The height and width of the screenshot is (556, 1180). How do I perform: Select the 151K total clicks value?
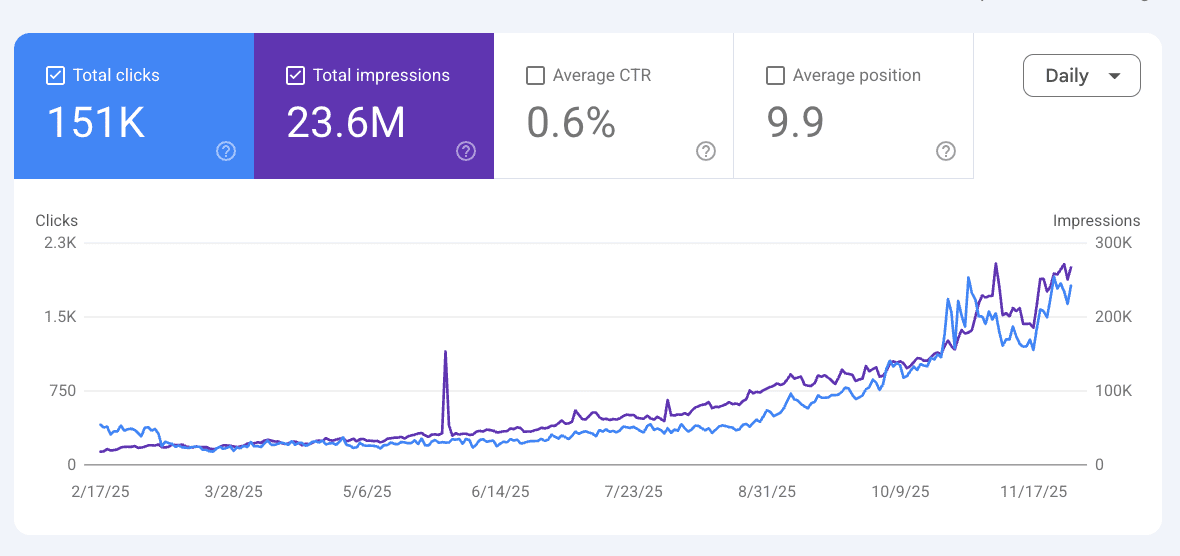pos(96,122)
